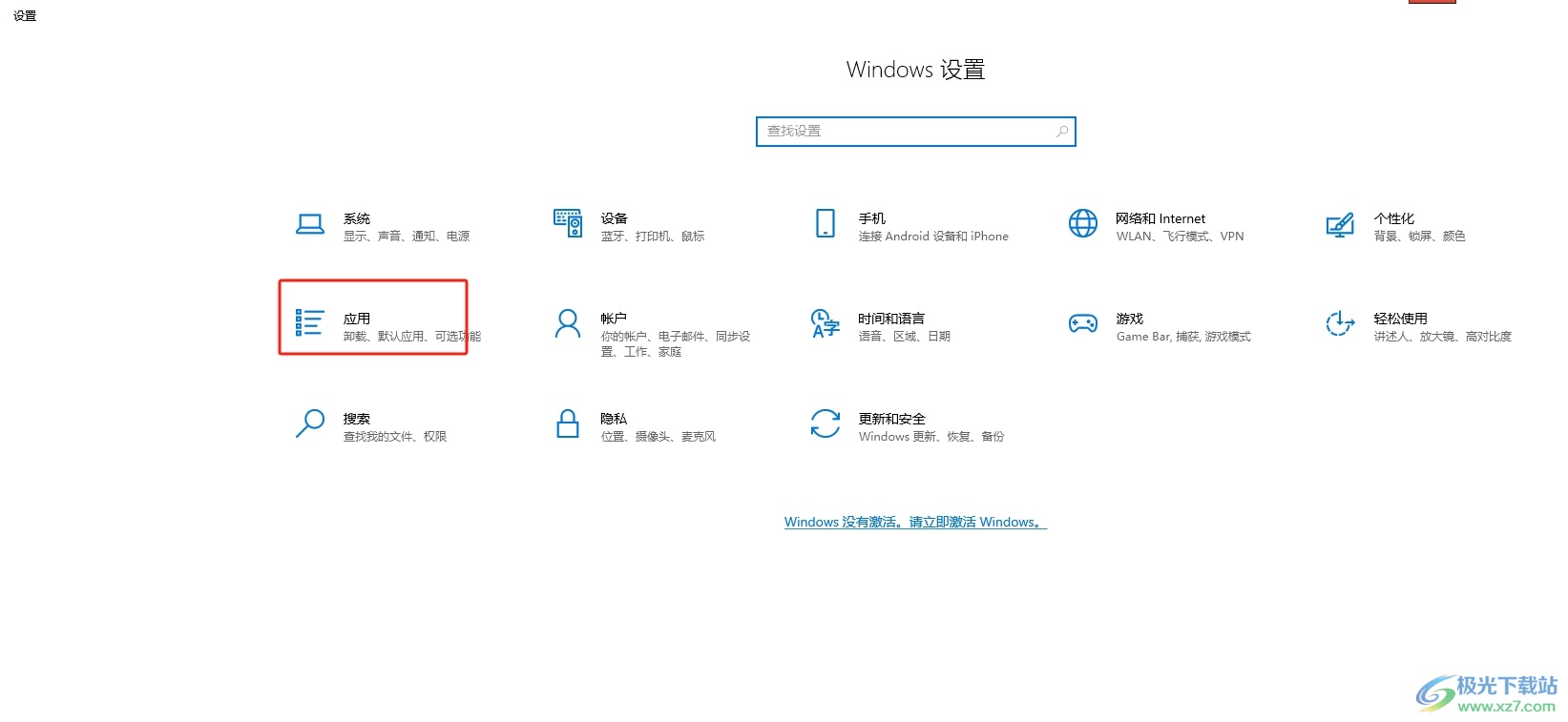Click the 蓝牙、打印机、鼠标 description
This screenshot has width=1568, height=722.
[653, 237]
